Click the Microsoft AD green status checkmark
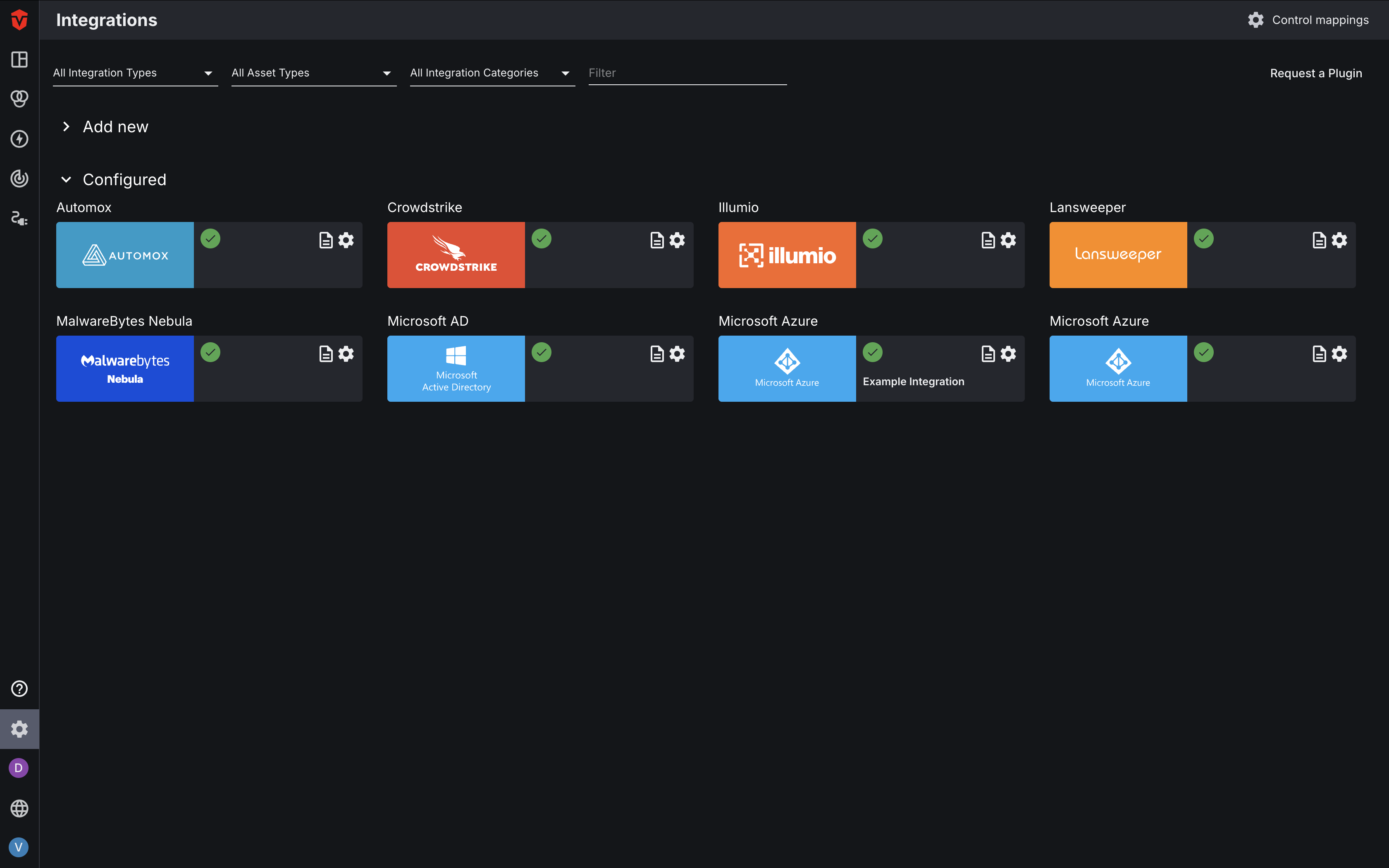This screenshot has height=868, width=1389. [542, 352]
